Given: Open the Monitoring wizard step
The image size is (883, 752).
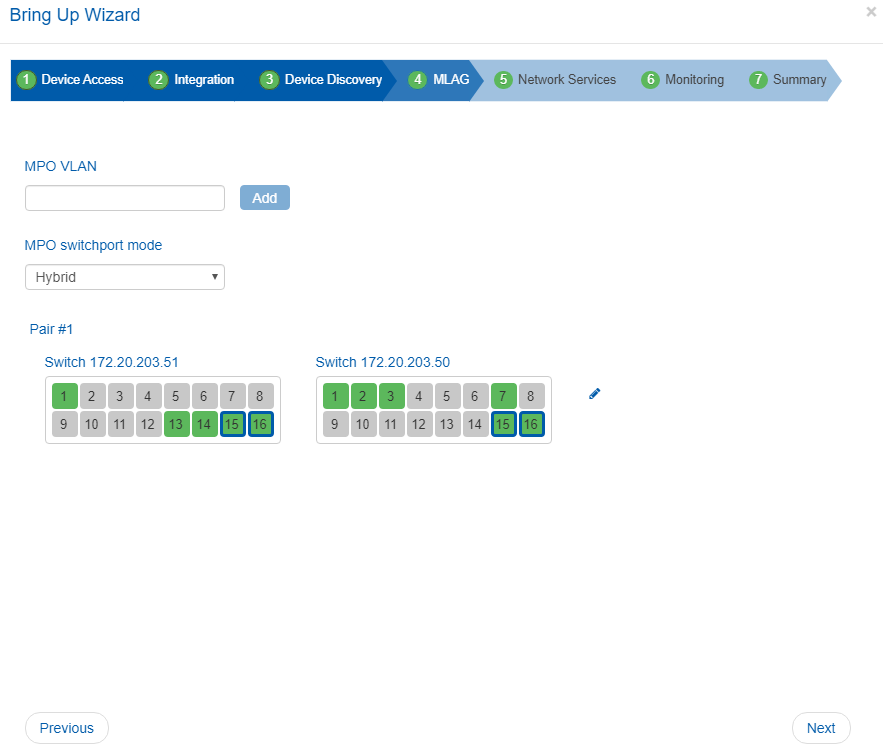Looking at the screenshot, I should click(x=683, y=80).
